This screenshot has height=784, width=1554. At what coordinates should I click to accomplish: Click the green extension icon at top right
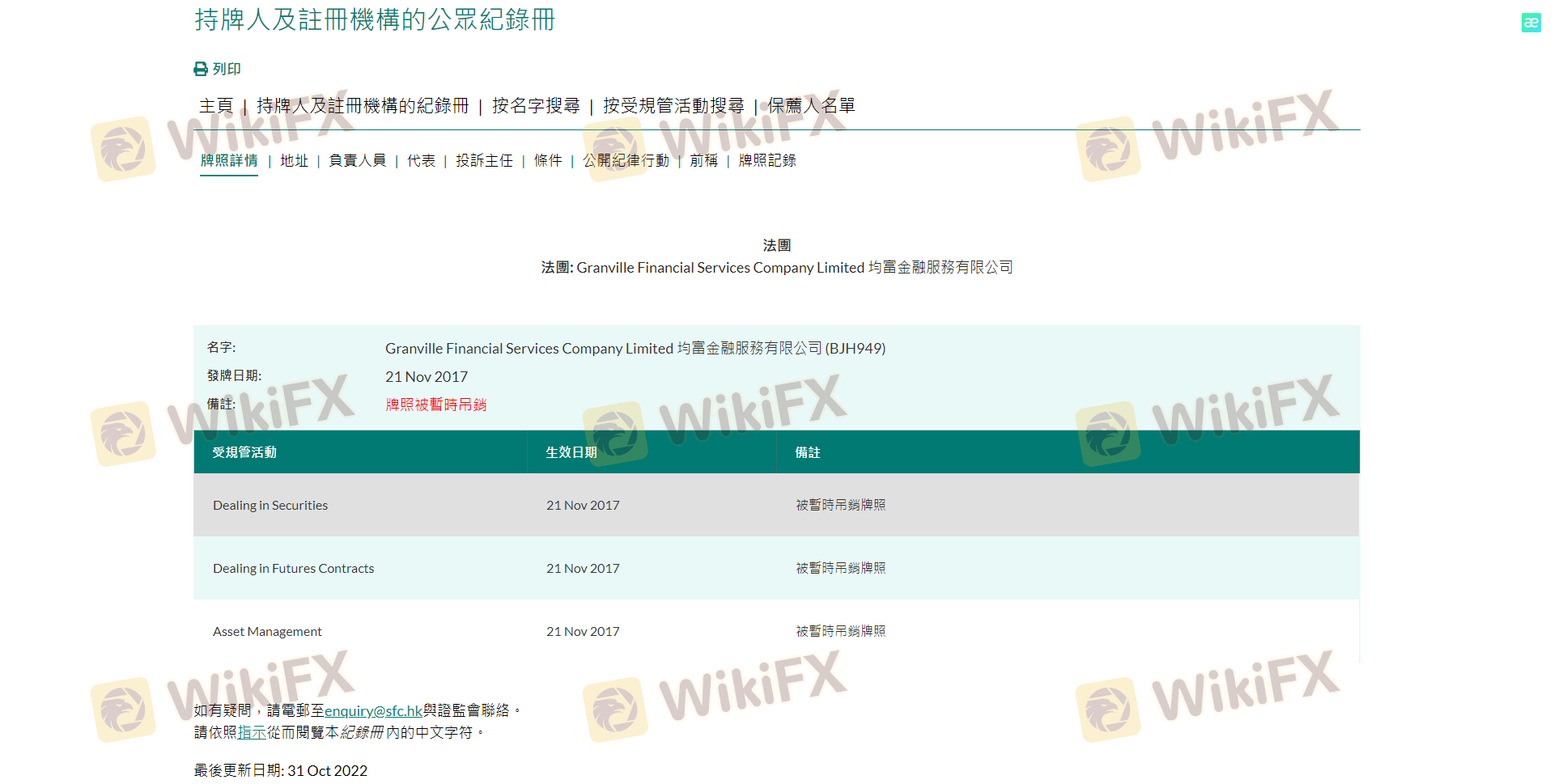(x=1531, y=23)
